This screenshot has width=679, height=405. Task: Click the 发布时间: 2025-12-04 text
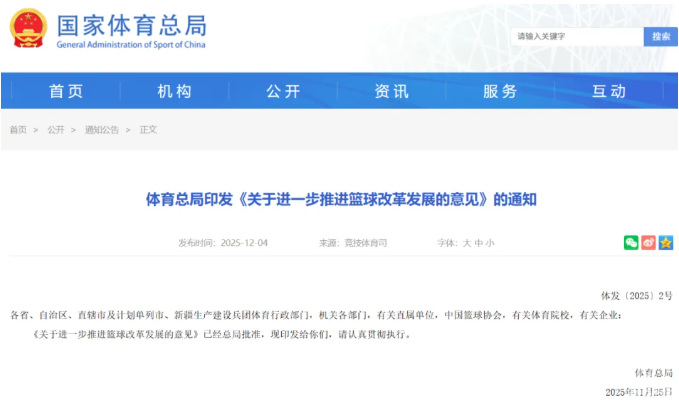tap(223, 243)
